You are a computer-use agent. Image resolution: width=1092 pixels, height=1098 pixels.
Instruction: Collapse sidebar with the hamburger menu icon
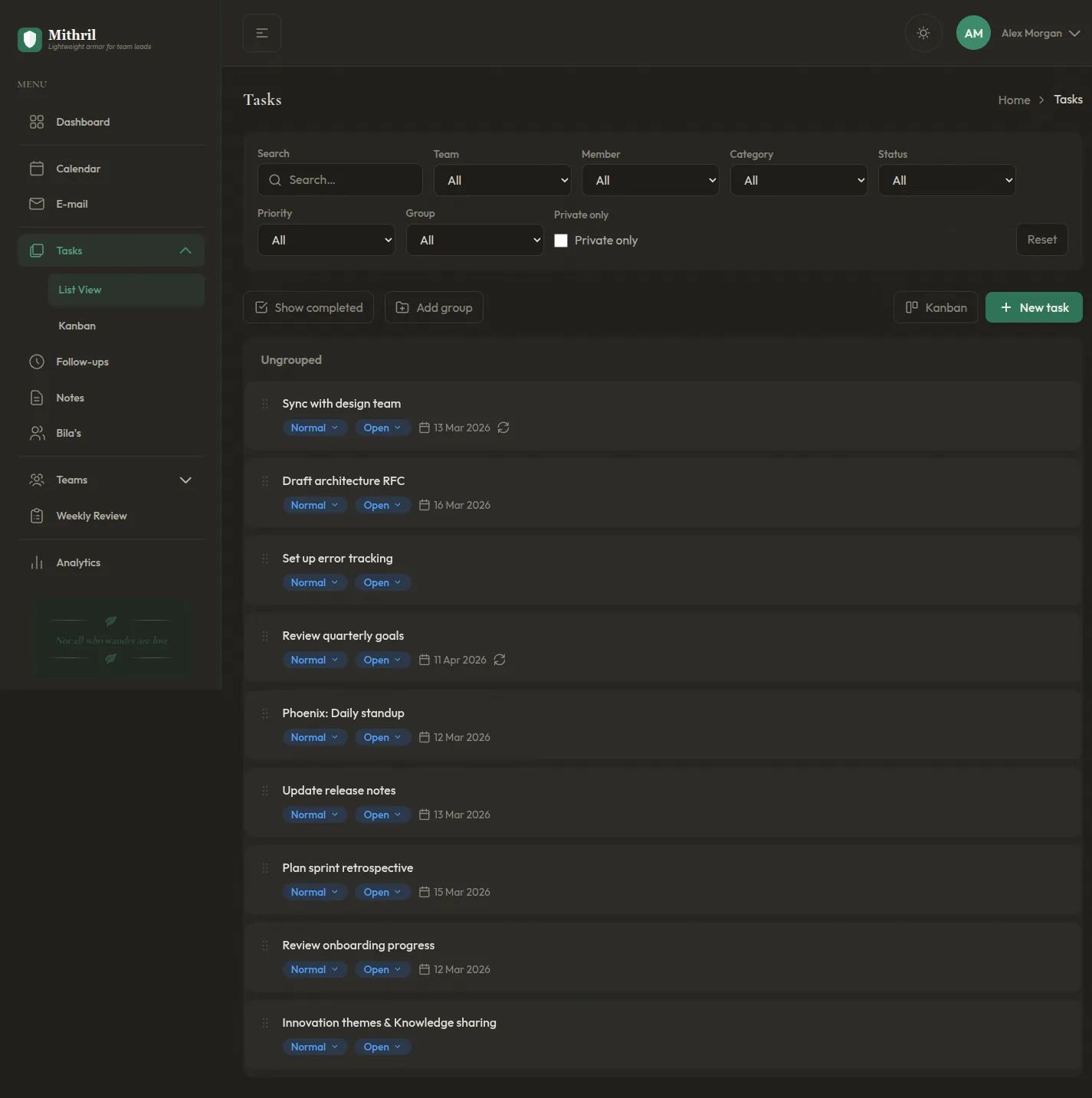262,33
